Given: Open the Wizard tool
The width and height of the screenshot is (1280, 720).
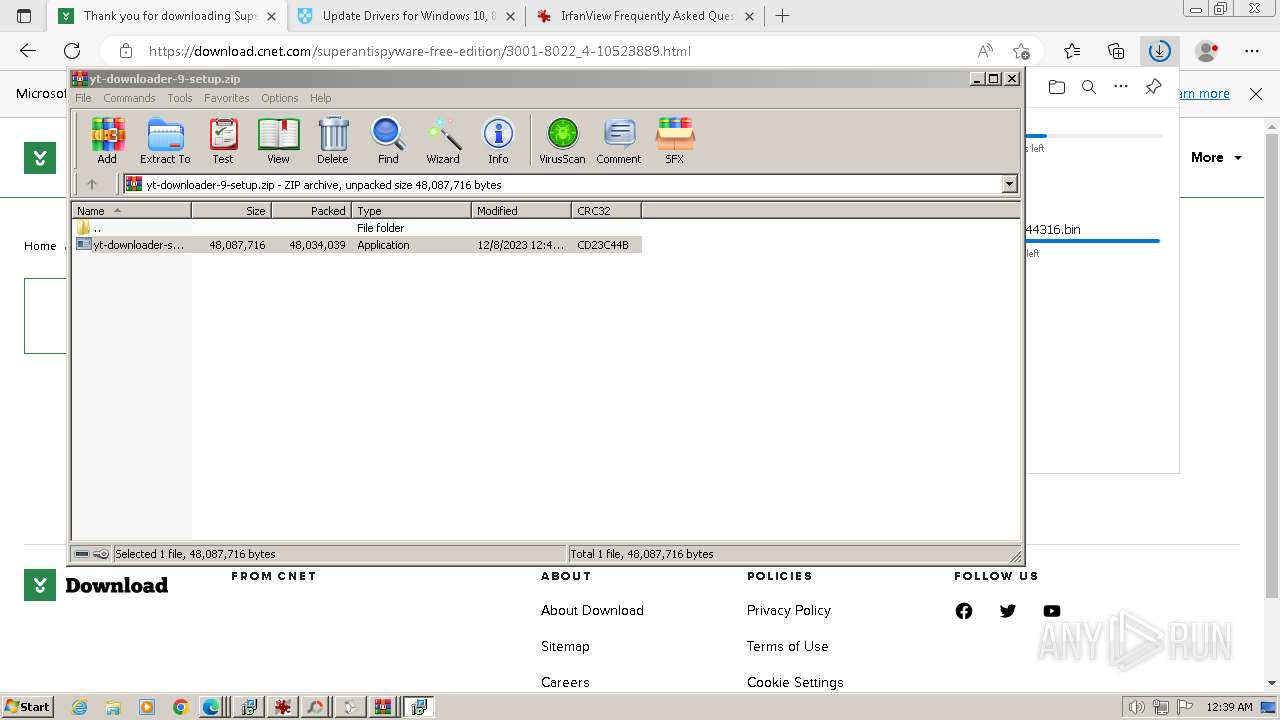Looking at the screenshot, I should click(x=443, y=140).
